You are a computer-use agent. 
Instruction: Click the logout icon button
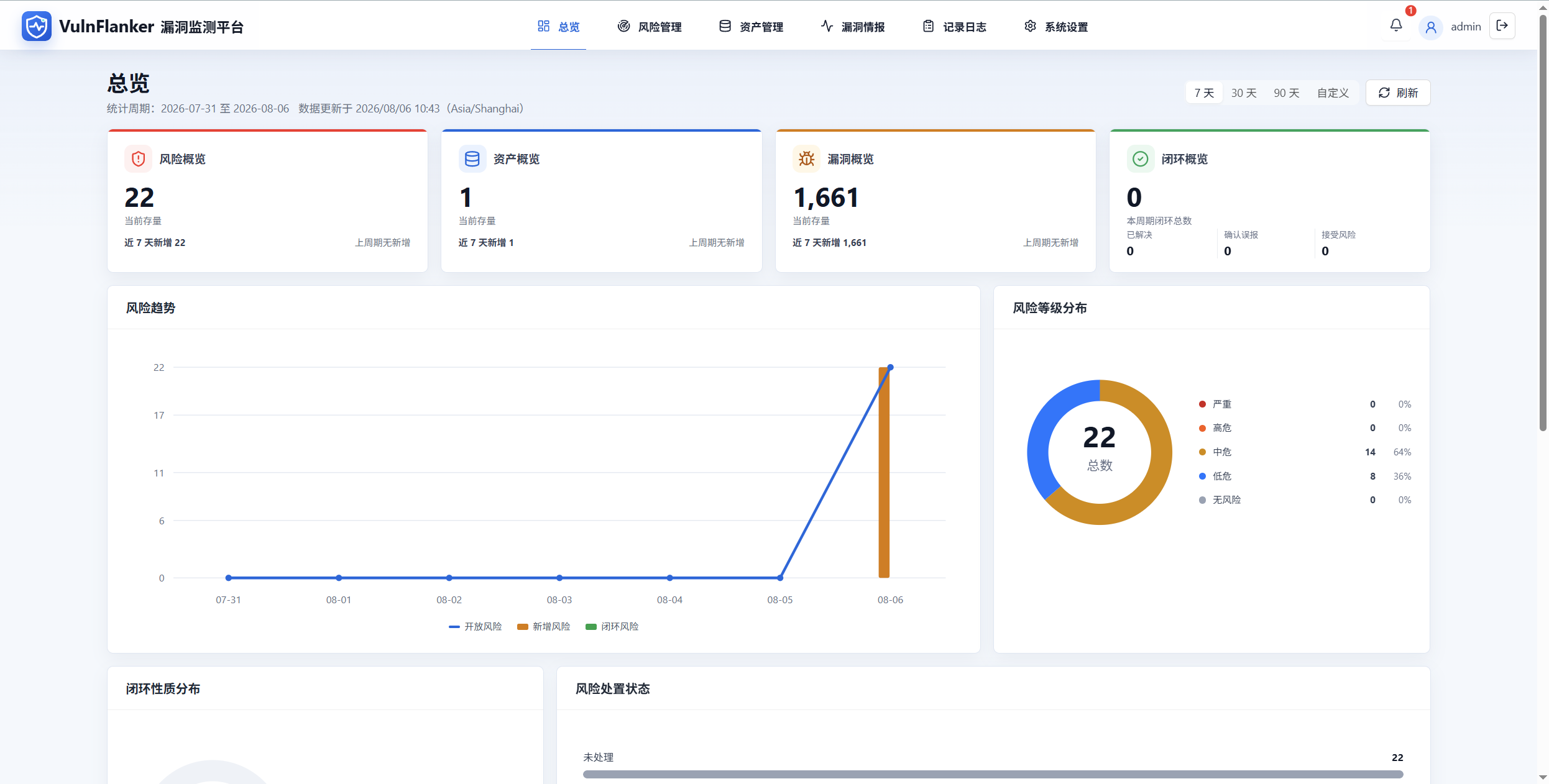click(1502, 26)
